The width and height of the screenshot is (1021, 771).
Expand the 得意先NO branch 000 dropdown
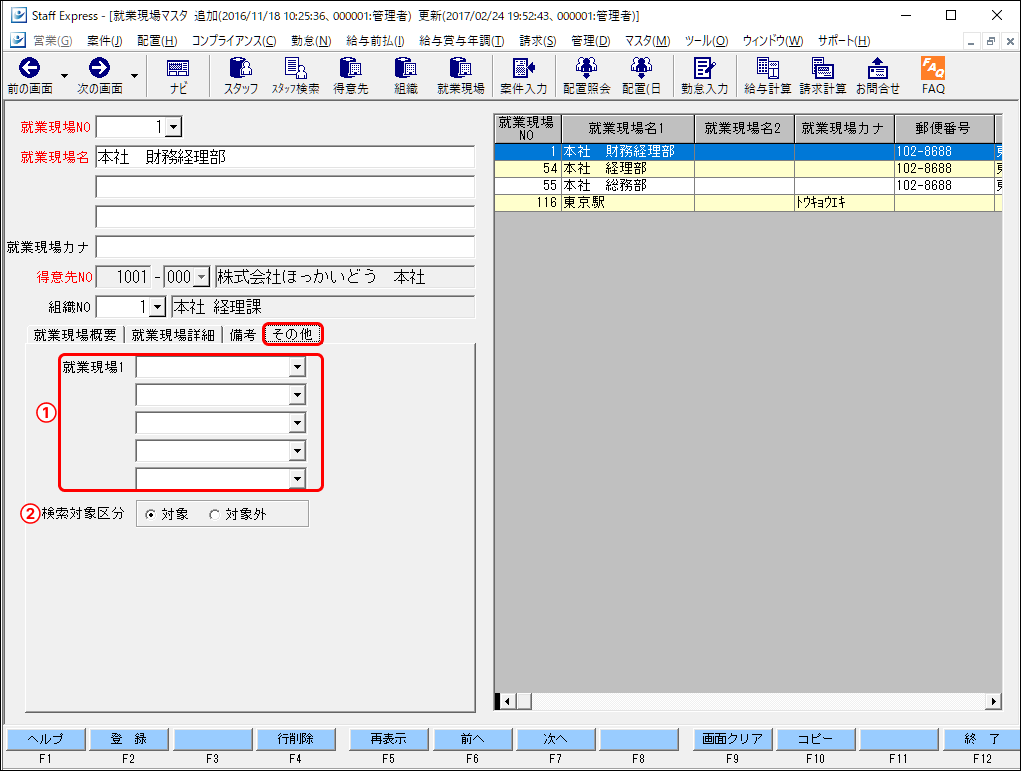click(202, 277)
